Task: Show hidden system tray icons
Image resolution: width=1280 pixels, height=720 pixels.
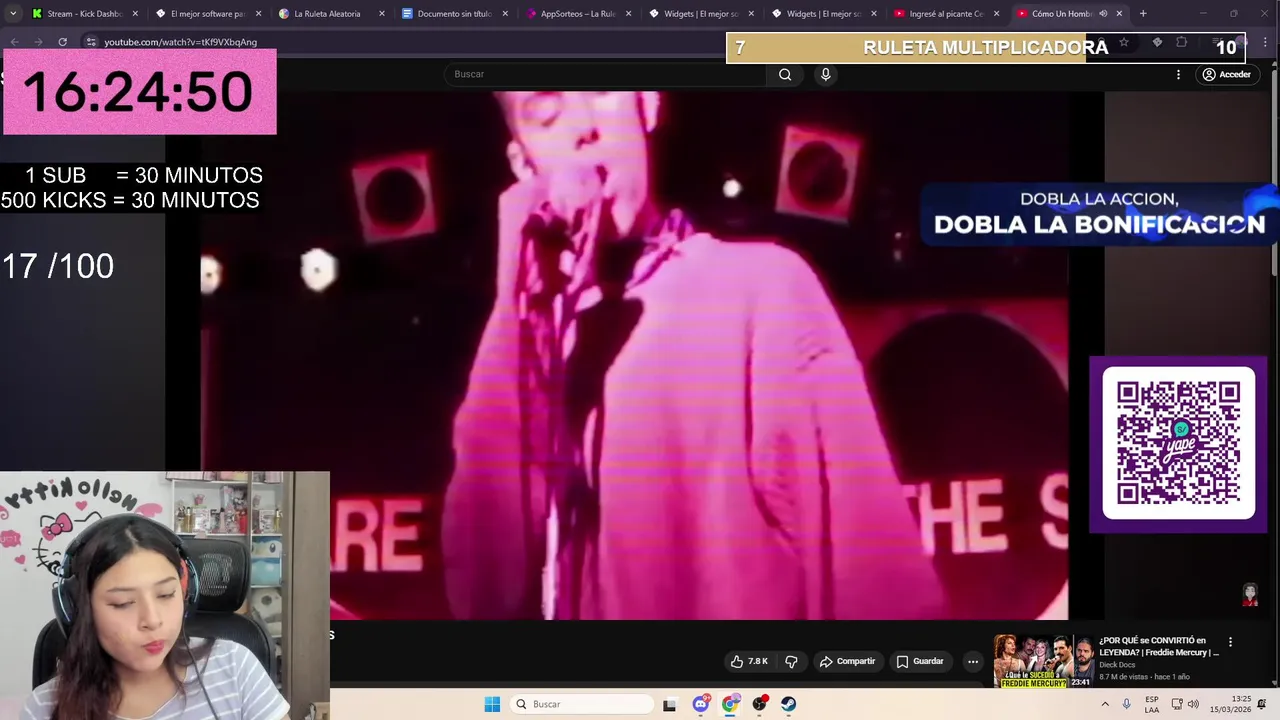Action: click(1105, 704)
